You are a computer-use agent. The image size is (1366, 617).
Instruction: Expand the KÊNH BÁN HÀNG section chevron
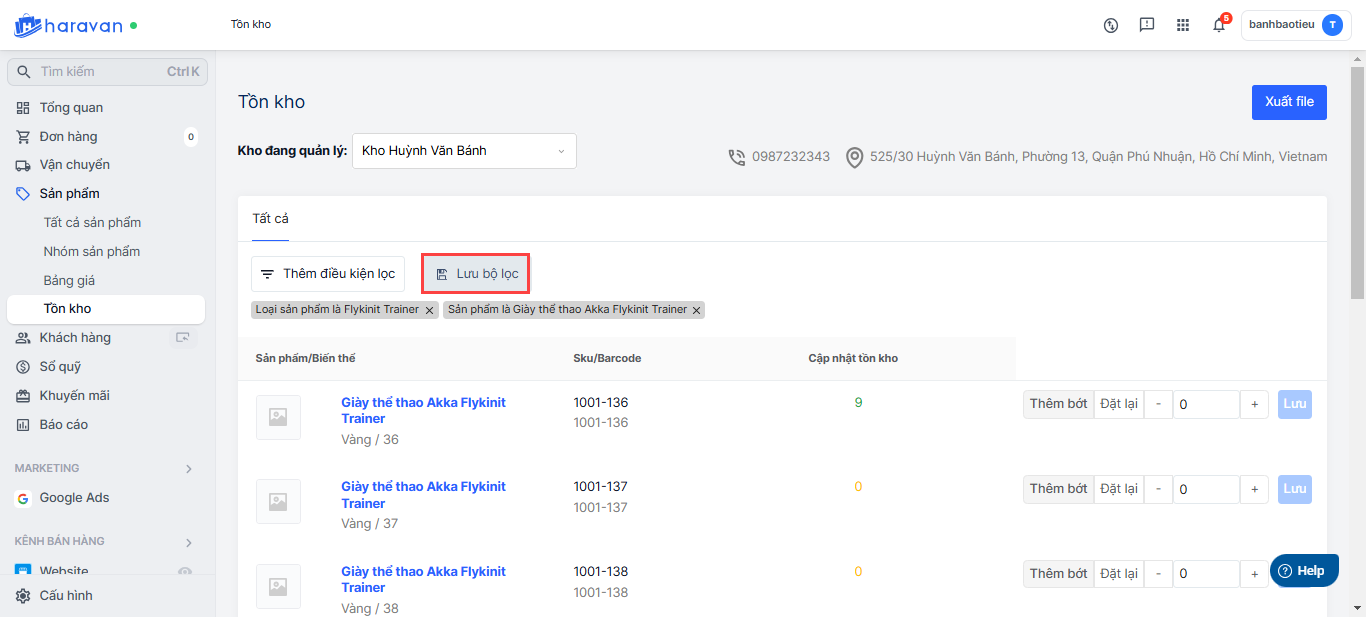point(189,542)
